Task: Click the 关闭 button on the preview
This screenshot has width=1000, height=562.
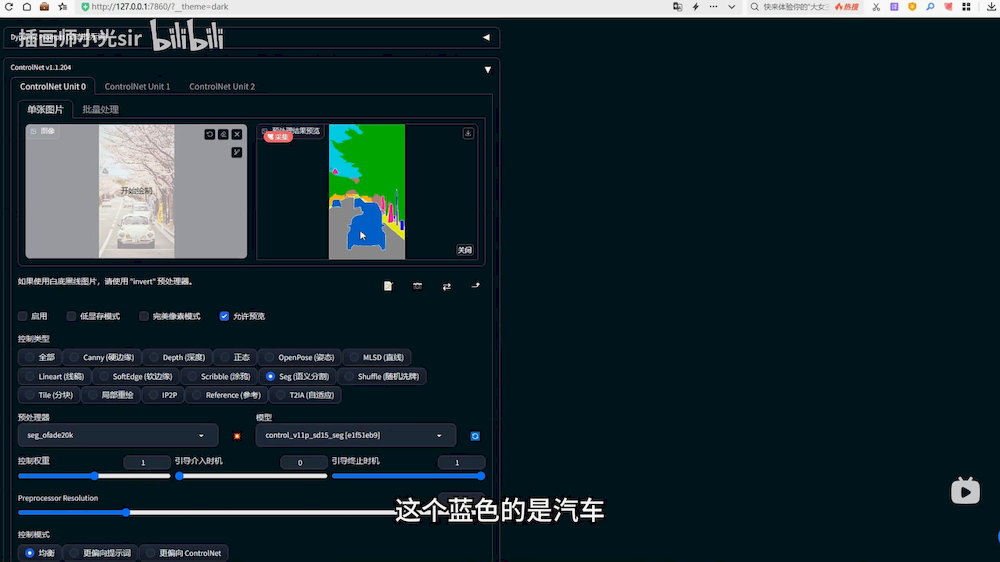Action: [464, 250]
